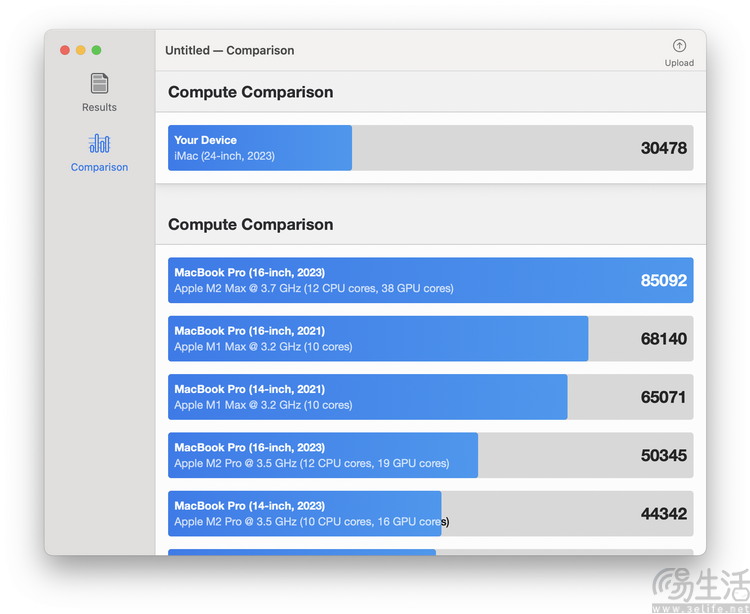Click 'Your Device' label
750x614 pixels.
206,140
